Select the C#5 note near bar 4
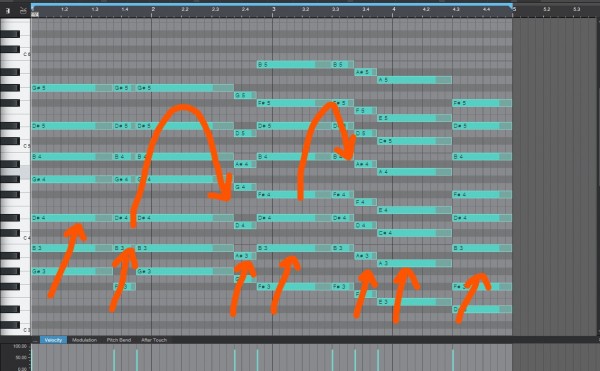600x371 pixels. [x=415, y=141]
